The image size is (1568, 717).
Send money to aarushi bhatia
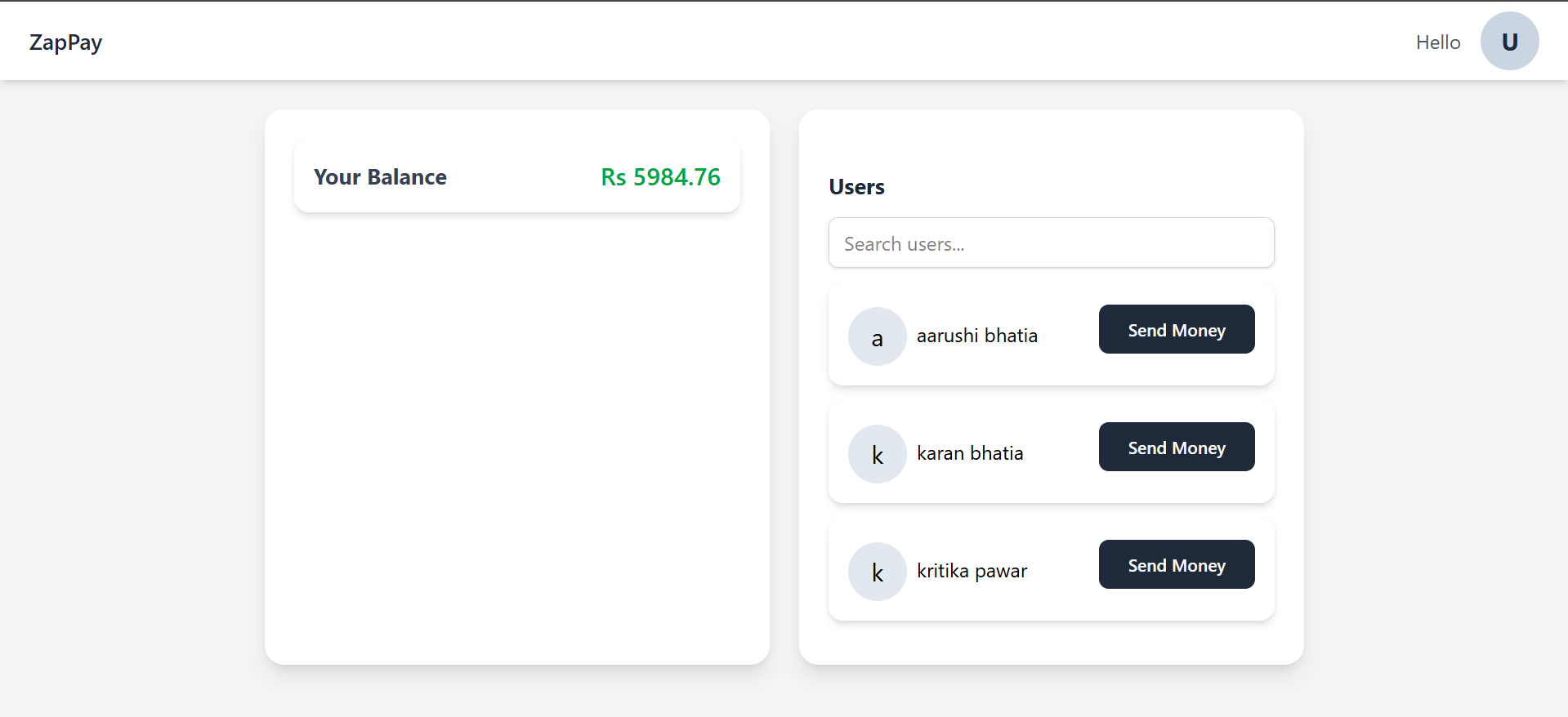pyautogui.click(x=1177, y=329)
